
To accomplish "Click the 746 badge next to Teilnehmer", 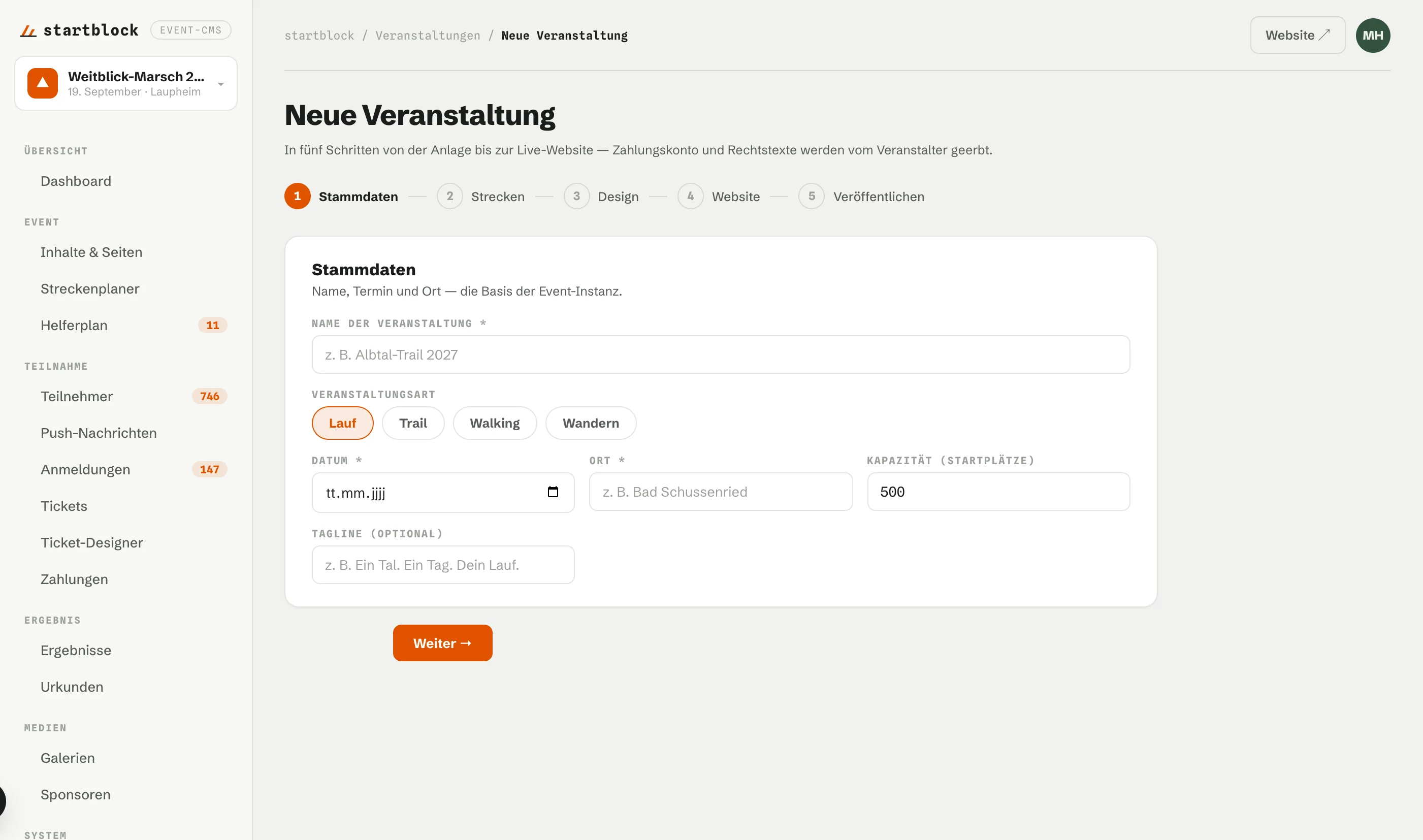I will 209,396.
